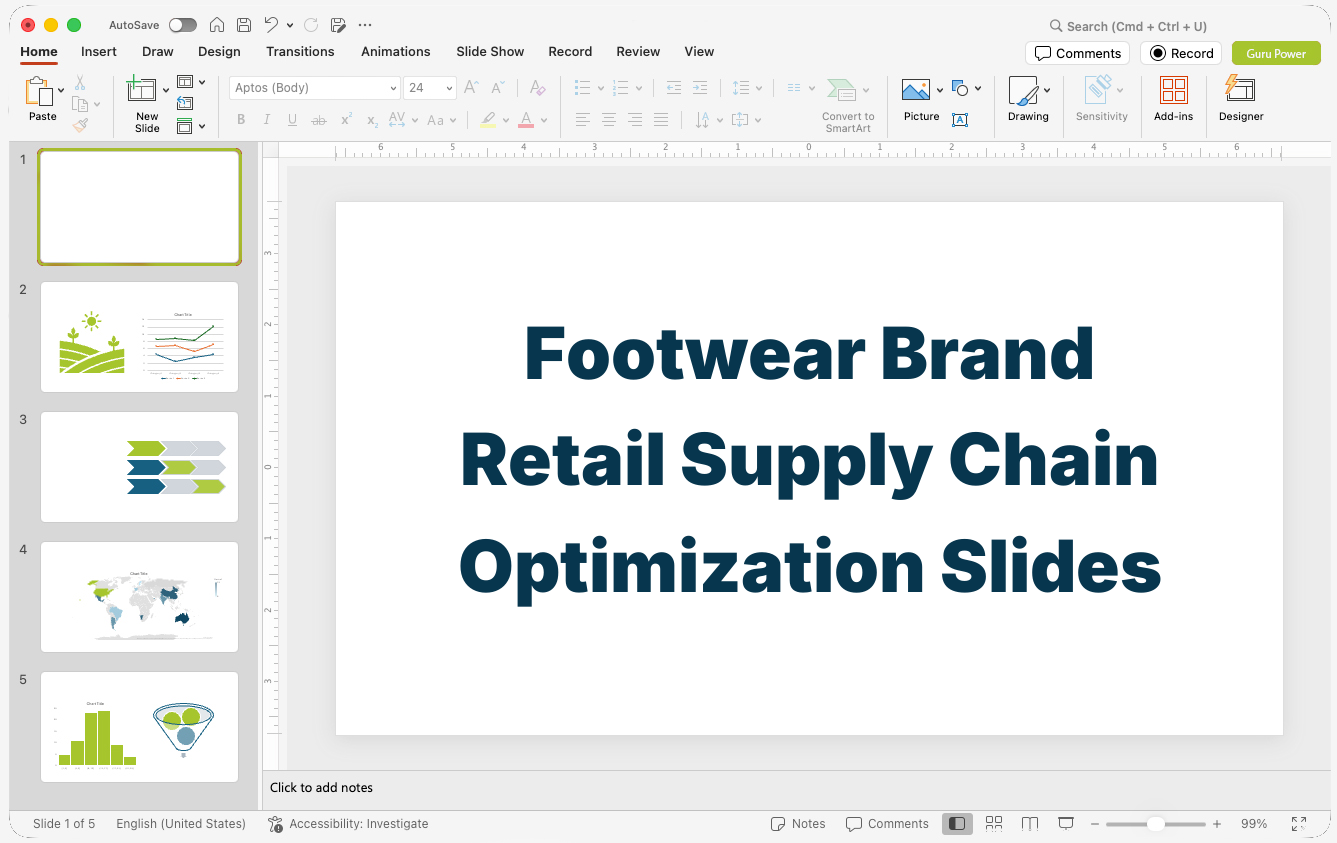
Task: Expand the New Slide layout arrow
Action: click(166, 90)
